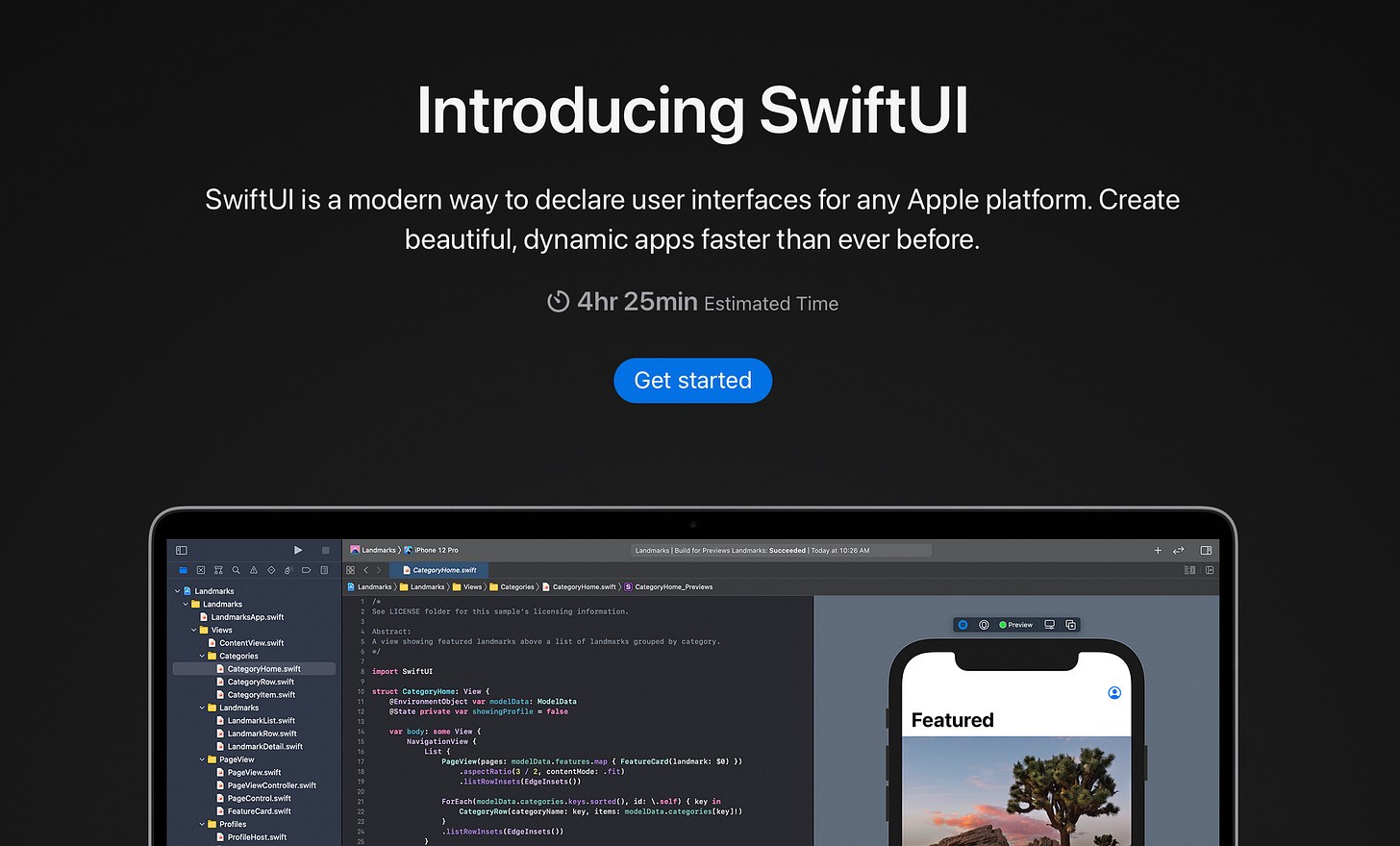Tap the profile icon in the iPhone preview
The image size is (1400, 846).
(x=1114, y=692)
